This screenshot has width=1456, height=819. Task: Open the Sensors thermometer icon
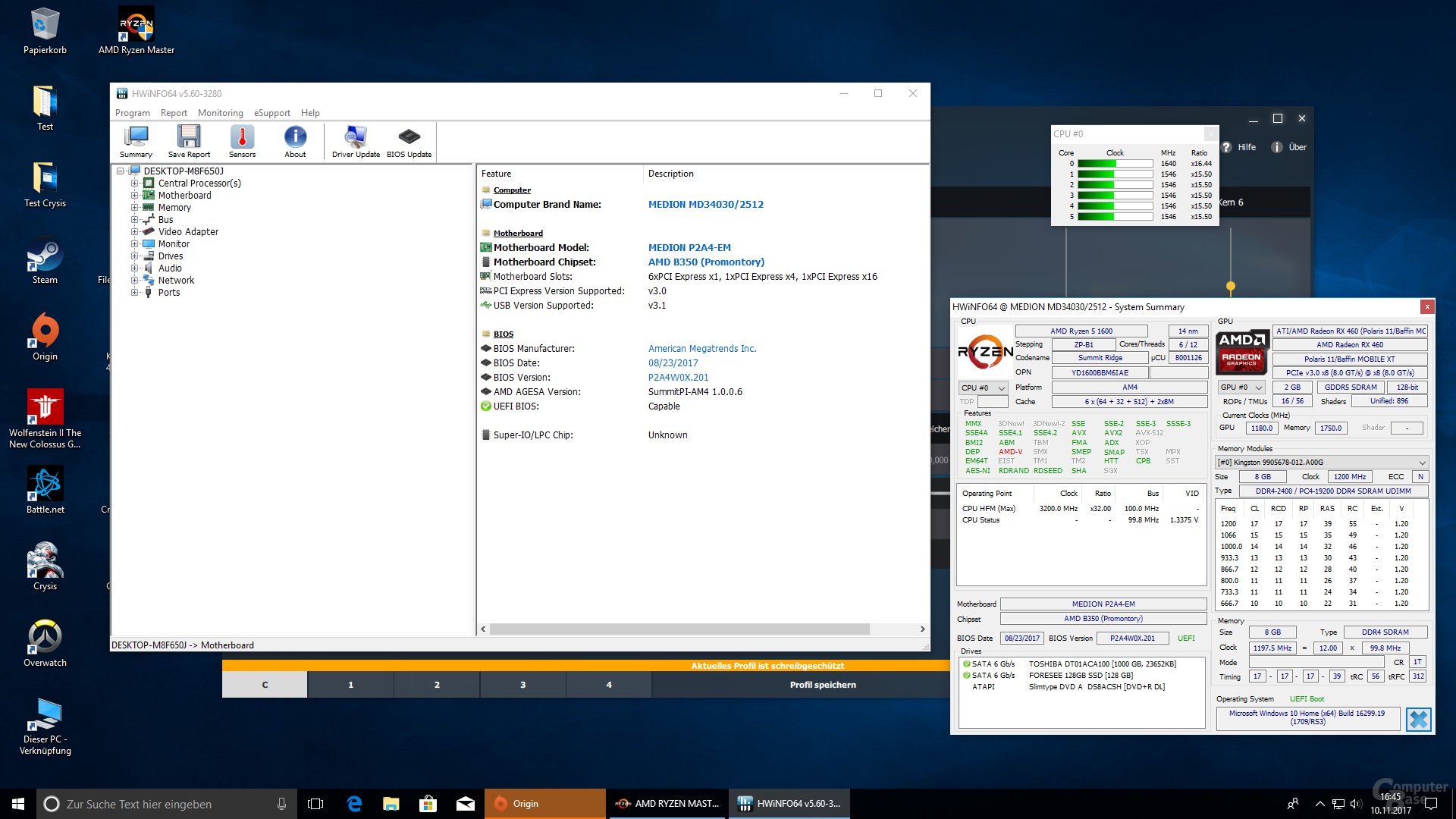(x=242, y=141)
